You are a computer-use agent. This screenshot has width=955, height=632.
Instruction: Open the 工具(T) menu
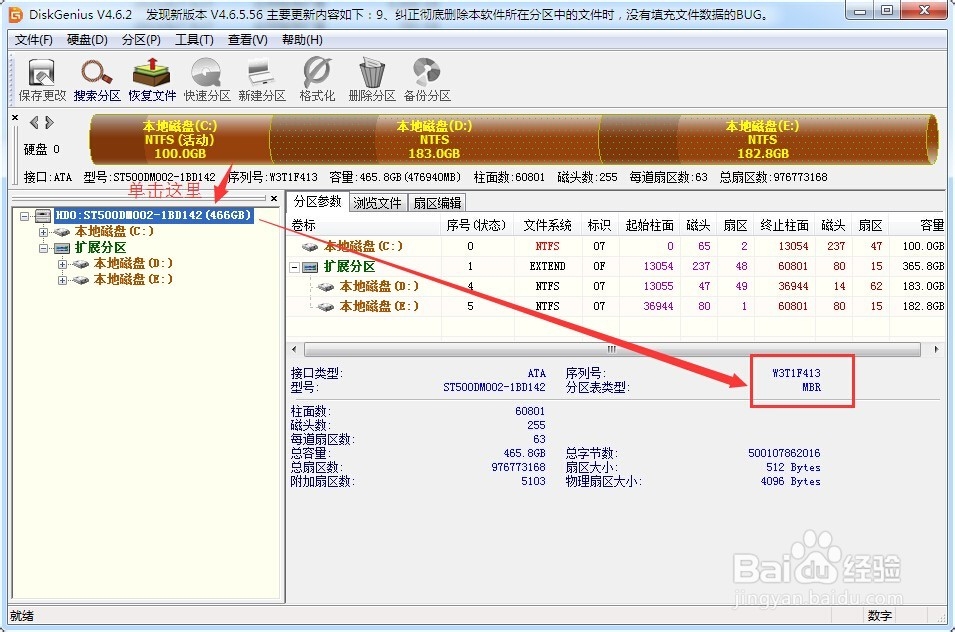[x=194, y=40]
